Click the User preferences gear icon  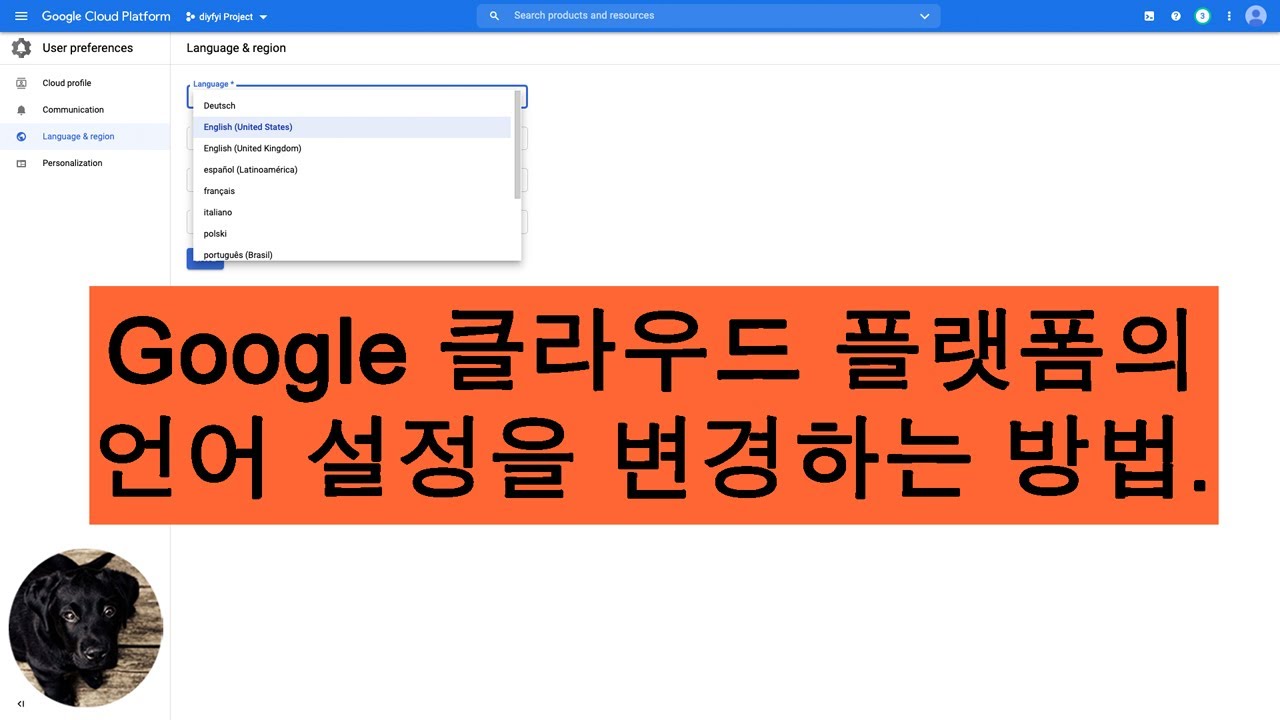pyautogui.click(x=21, y=48)
